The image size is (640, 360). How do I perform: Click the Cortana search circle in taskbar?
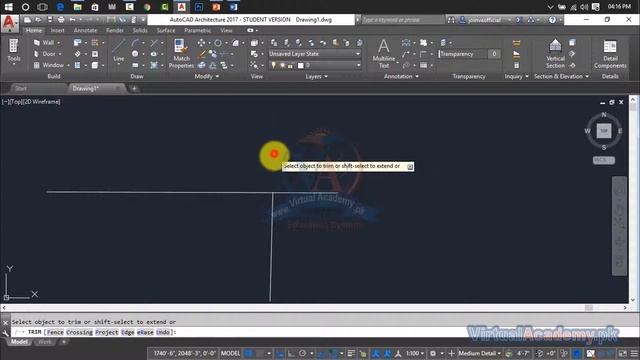click(x=25, y=7)
